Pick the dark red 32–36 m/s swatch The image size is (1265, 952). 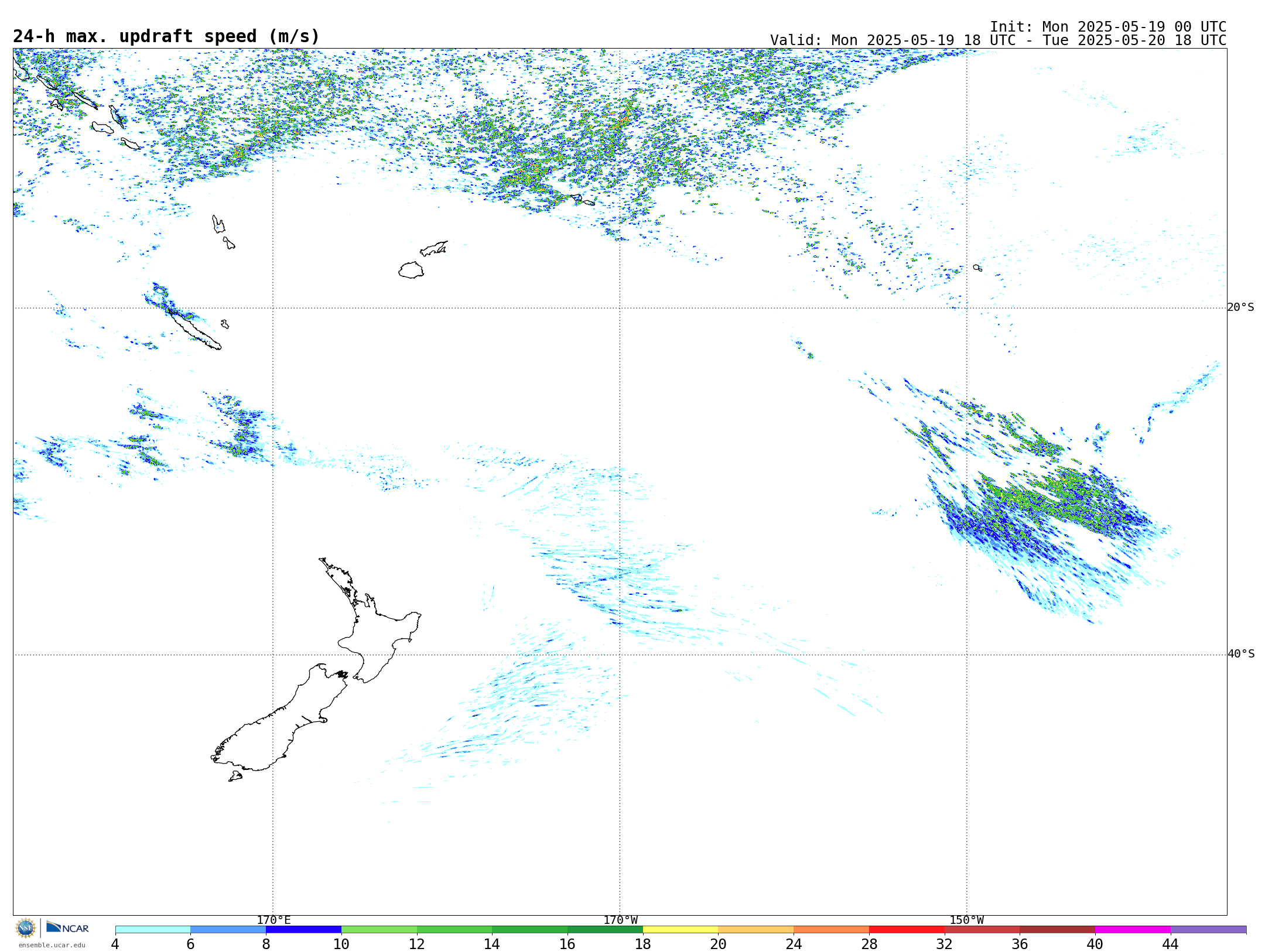point(983,930)
